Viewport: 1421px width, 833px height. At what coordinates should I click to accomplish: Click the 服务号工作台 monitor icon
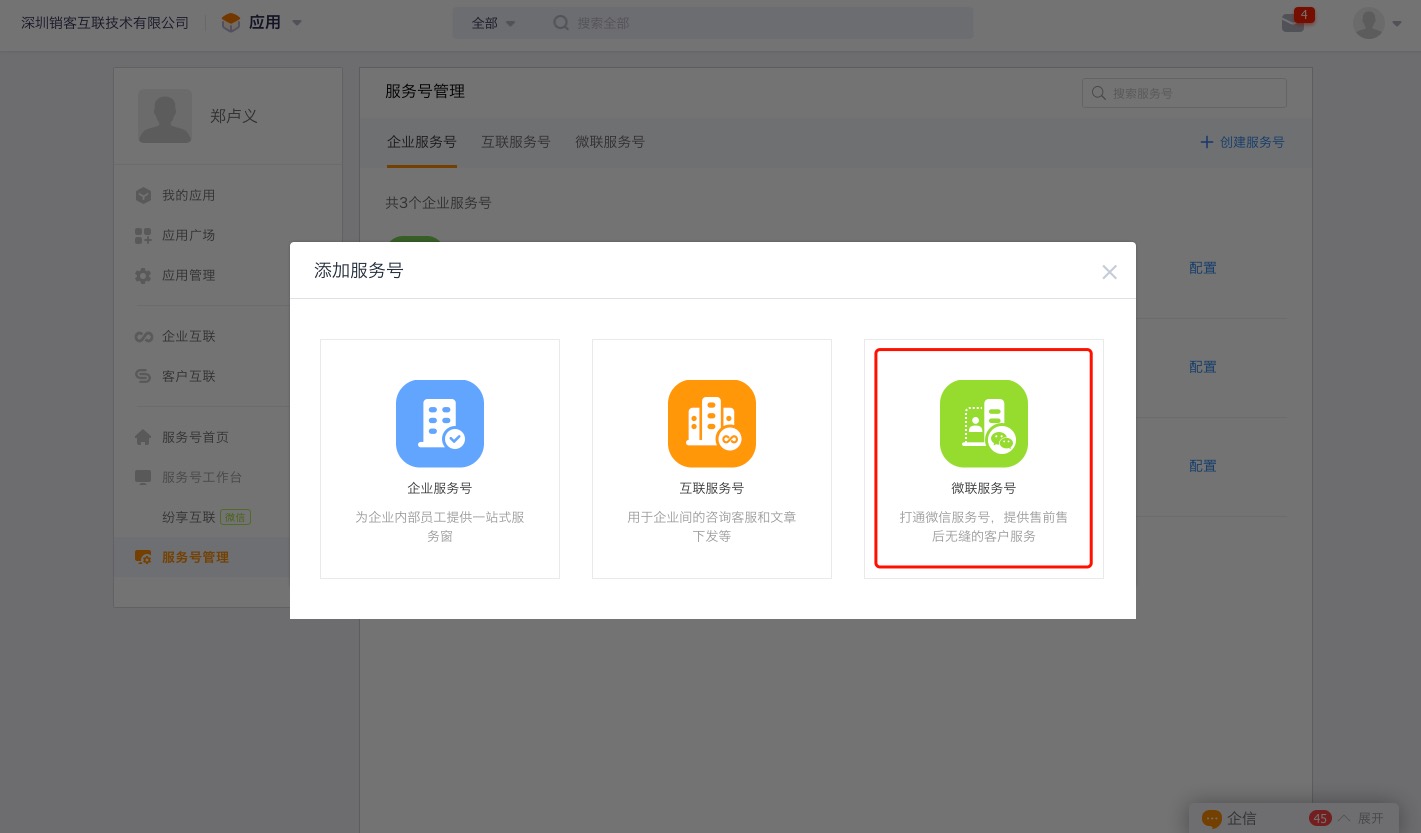(143, 477)
